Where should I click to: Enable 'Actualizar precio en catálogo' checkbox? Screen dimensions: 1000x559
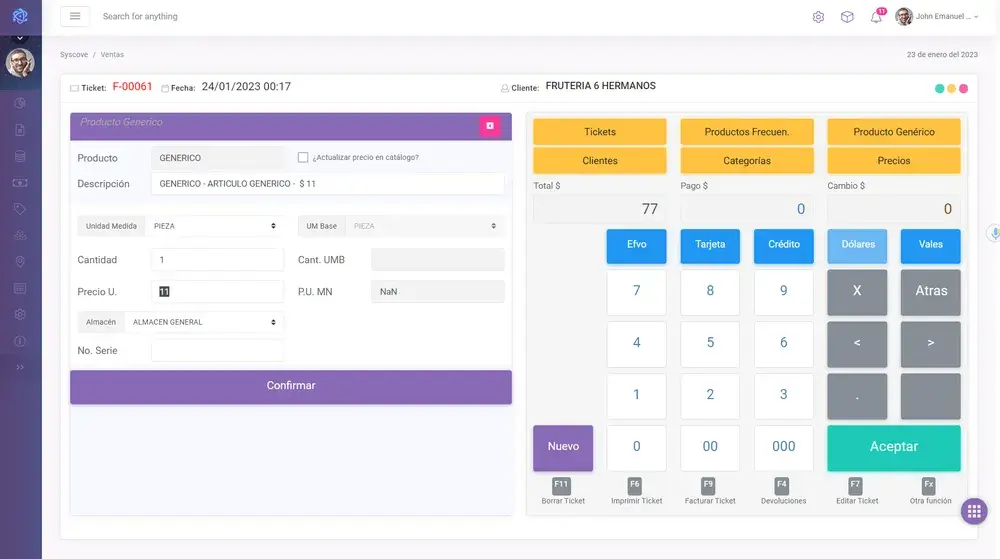coord(303,157)
